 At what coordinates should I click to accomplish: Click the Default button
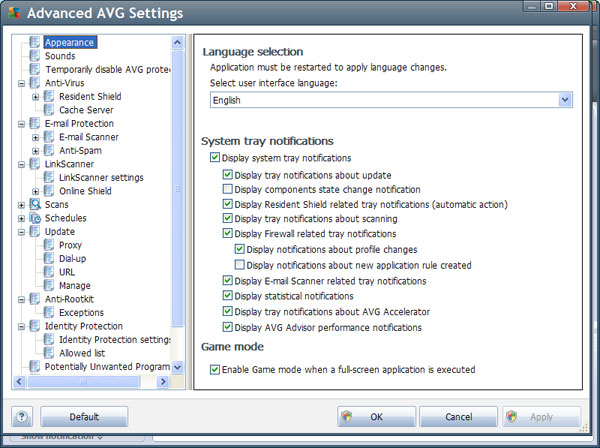tap(84, 417)
